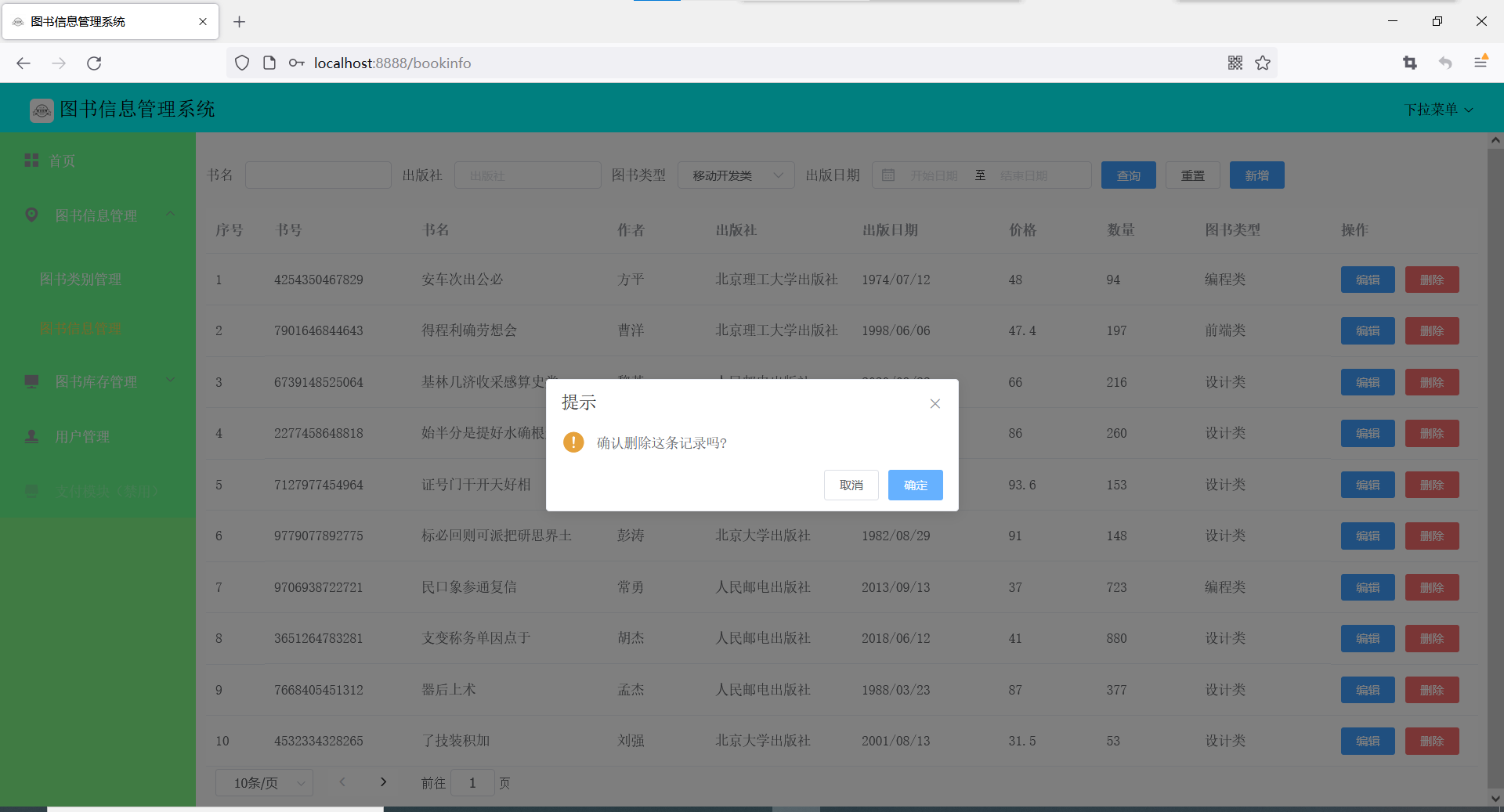Click the 开始日期 start date field

[934, 175]
